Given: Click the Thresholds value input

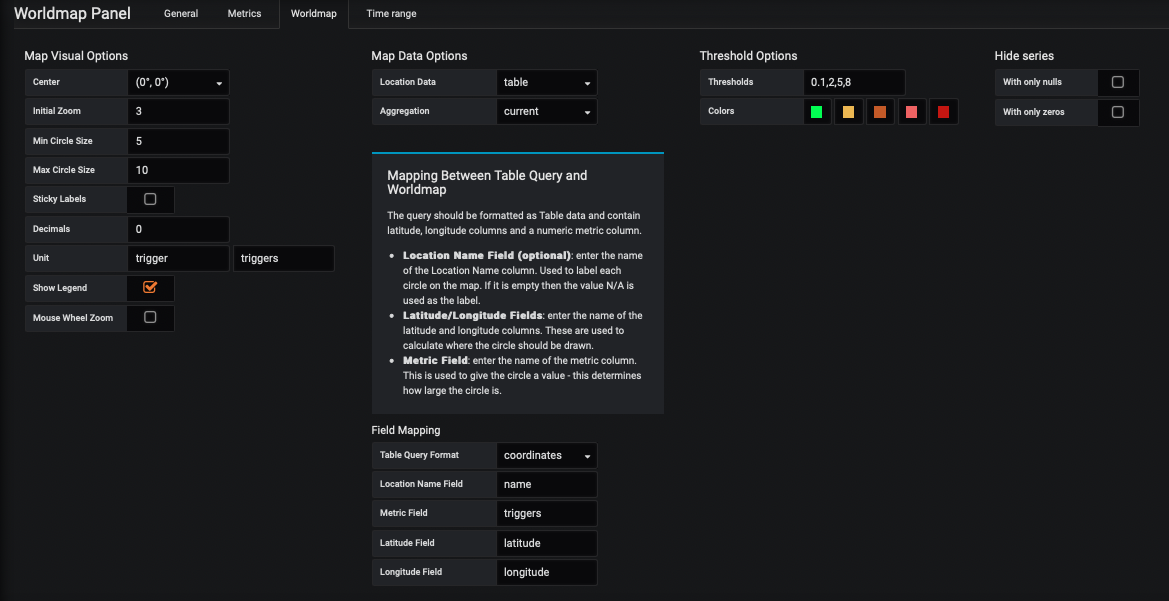Looking at the screenshot, I should tap(852, 82).
